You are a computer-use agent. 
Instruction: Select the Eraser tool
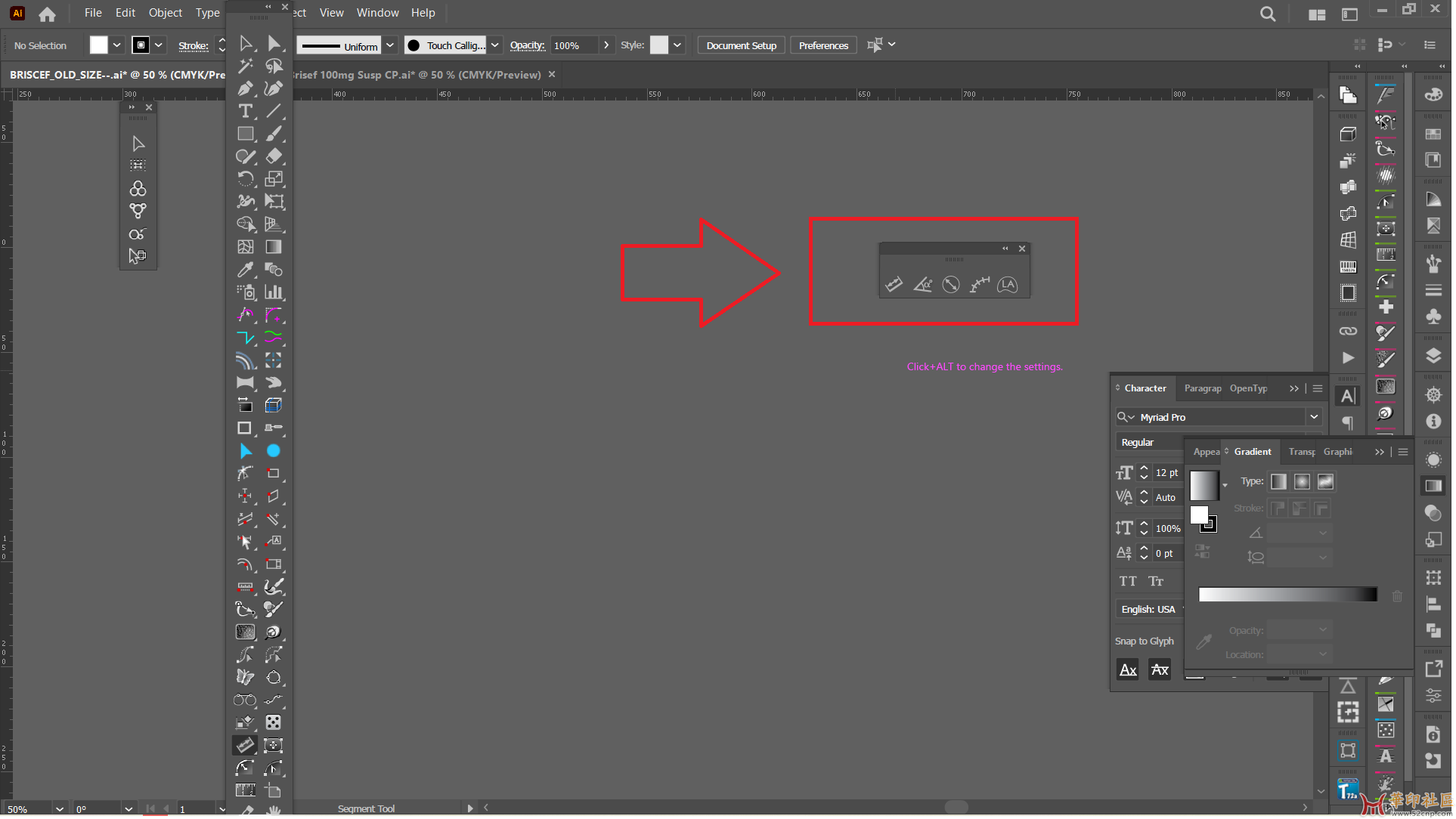(x=274, y=157)
